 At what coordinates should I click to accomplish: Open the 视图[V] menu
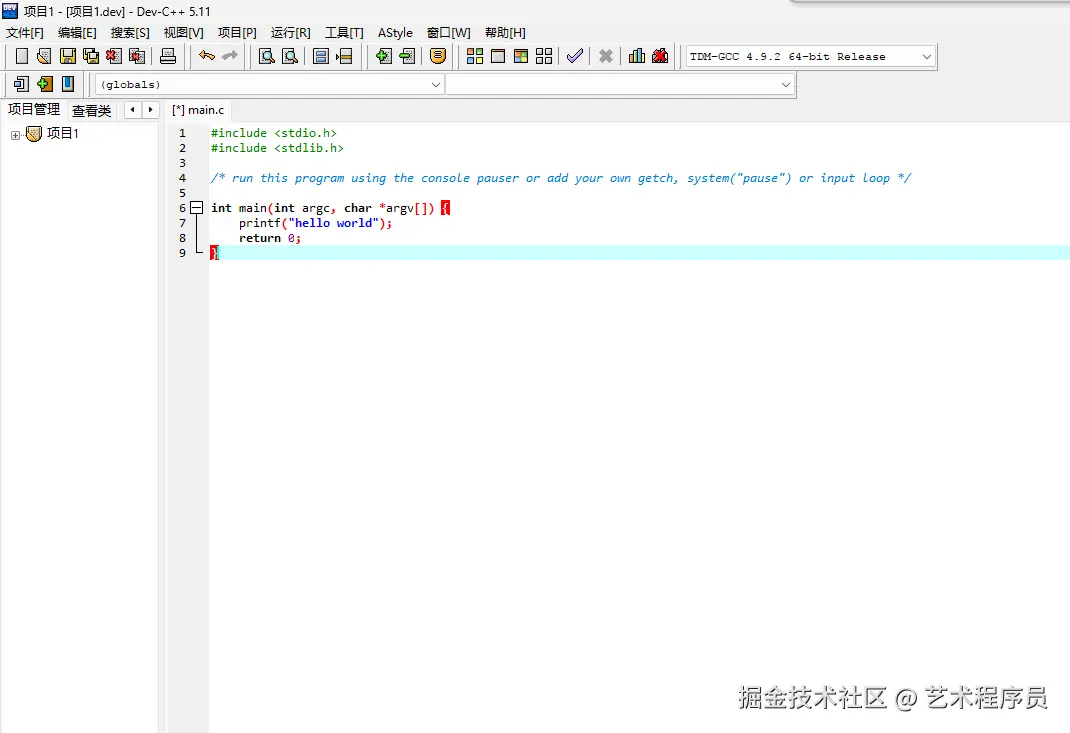coord(184,33)
